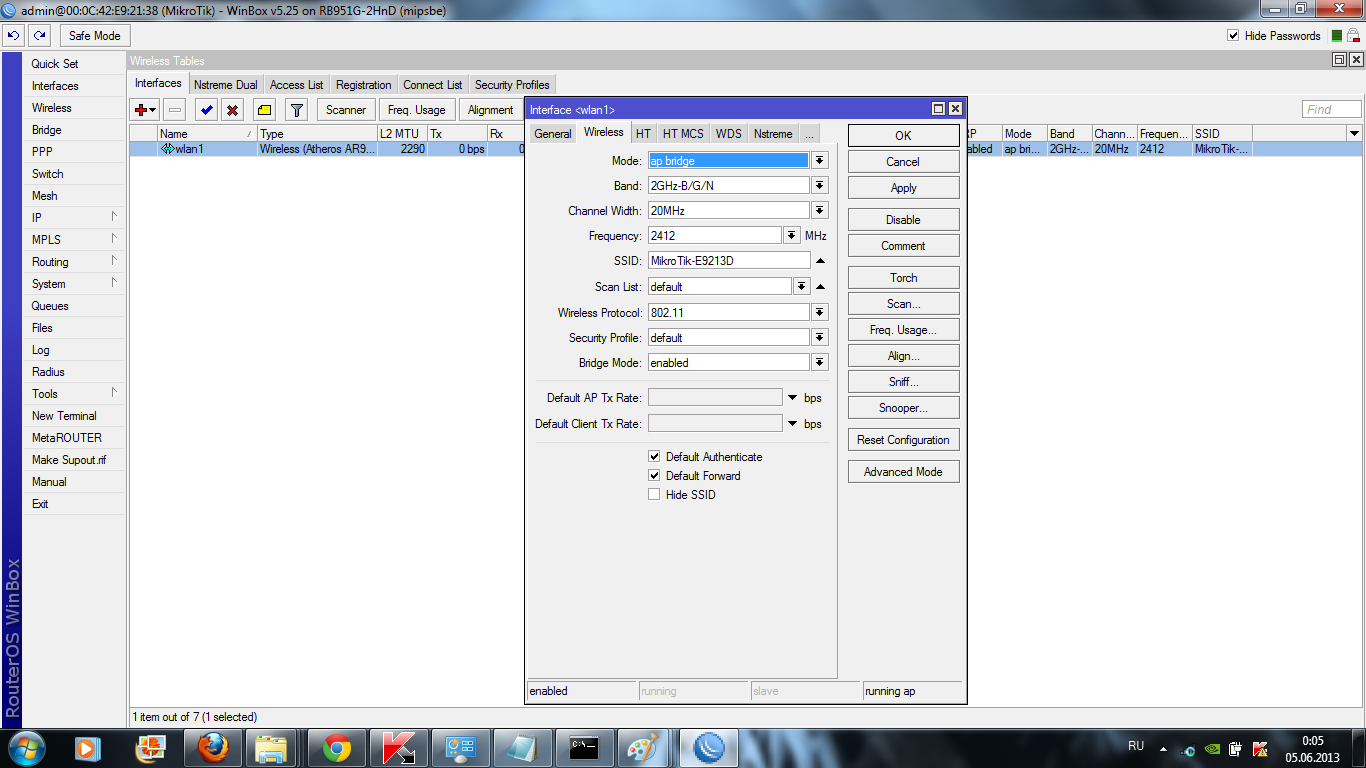1366x768 pixels.
Task: Open the Scan List dropdown
Action: 801,287
